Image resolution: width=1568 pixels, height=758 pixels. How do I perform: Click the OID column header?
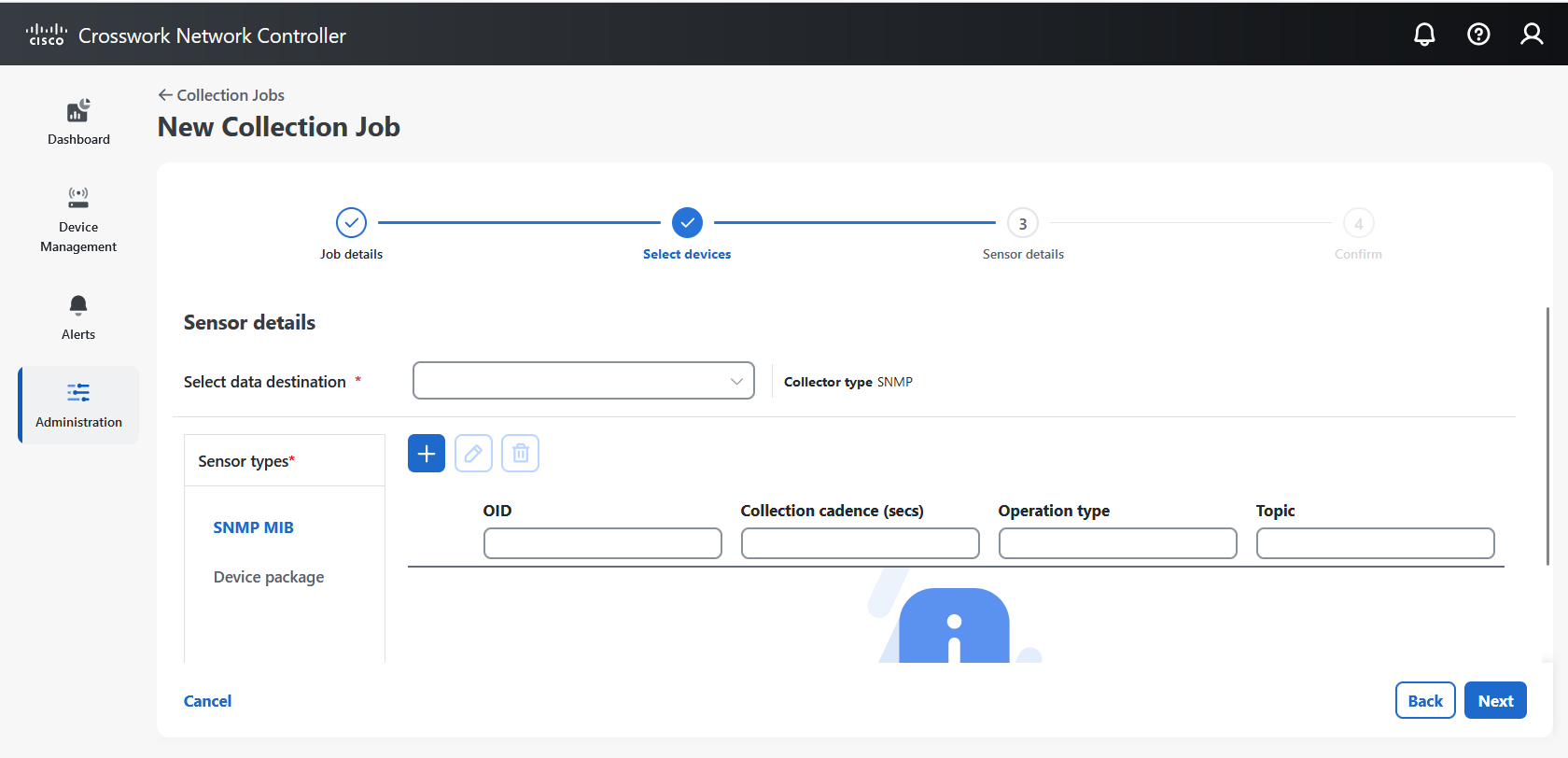497,511
